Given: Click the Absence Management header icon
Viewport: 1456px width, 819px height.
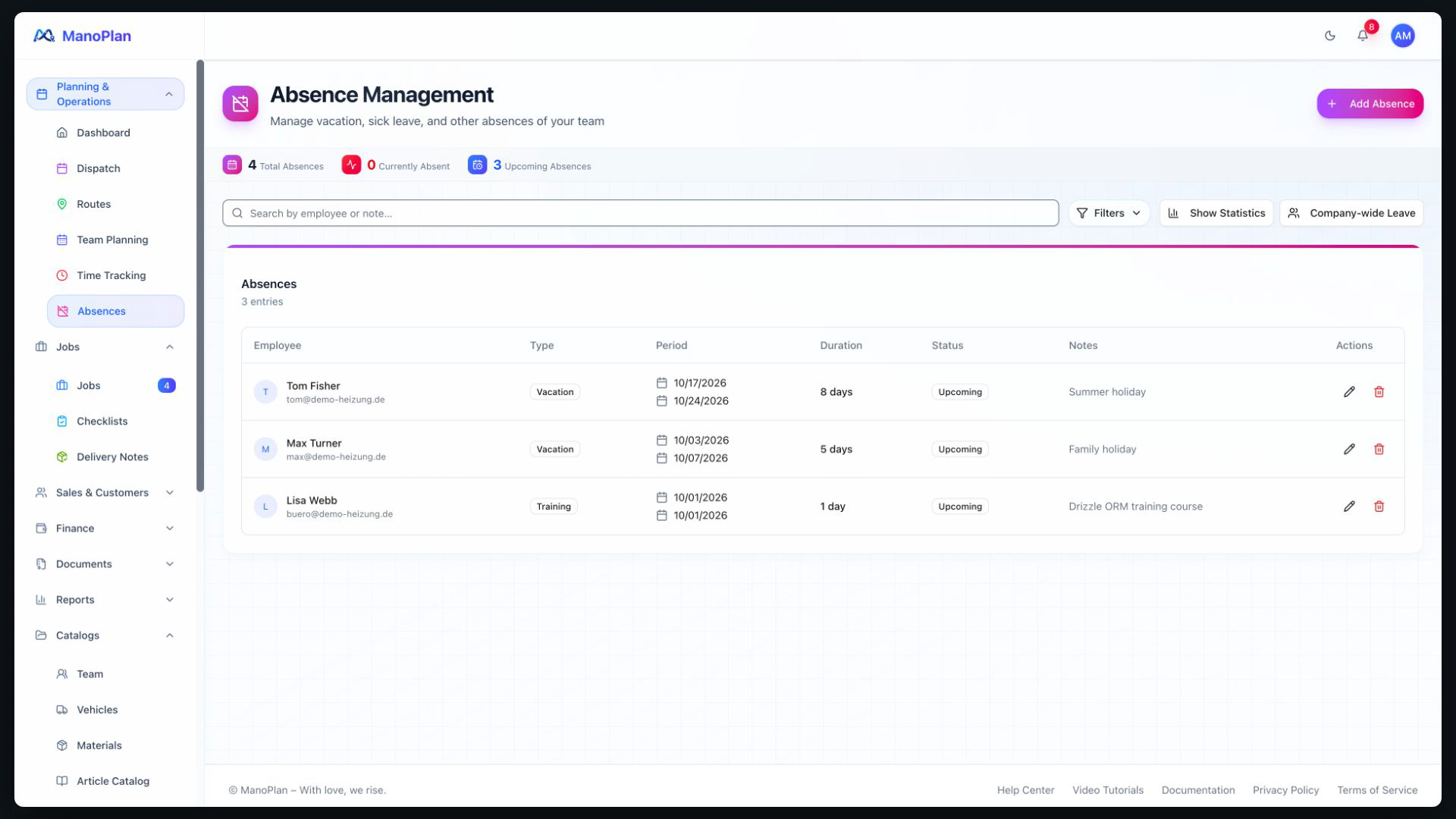Looking at the screenshot, I should pyautogui.click(x=240, y=104).
